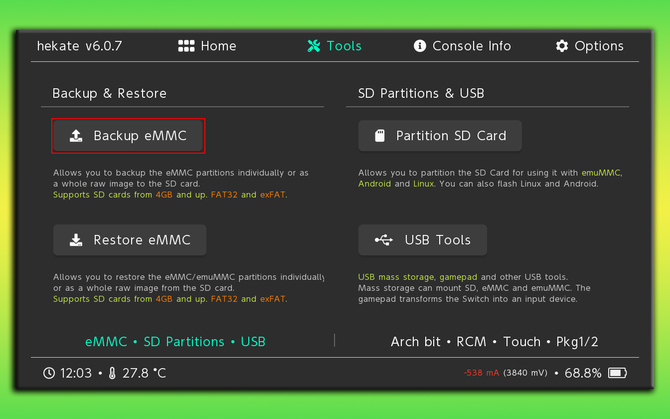The height and width of the screenshot is (419, 670).
Task: Click the Backup eMMC button
Action: pos(128,136)
